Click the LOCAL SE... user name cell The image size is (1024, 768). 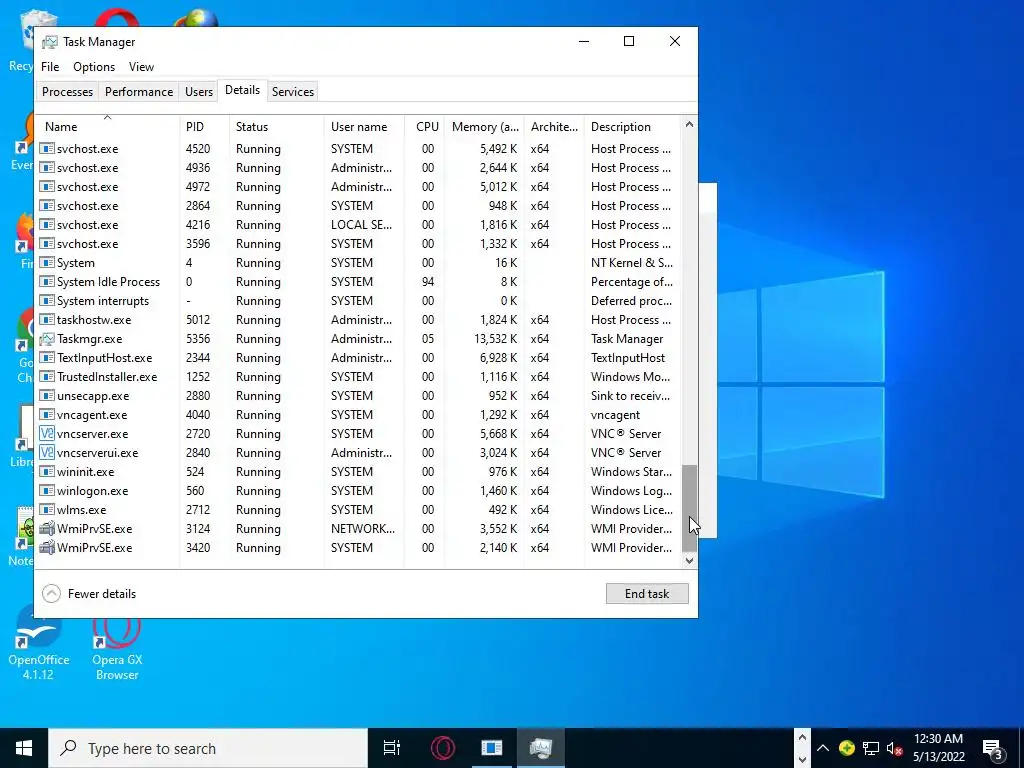pos(361,225)
